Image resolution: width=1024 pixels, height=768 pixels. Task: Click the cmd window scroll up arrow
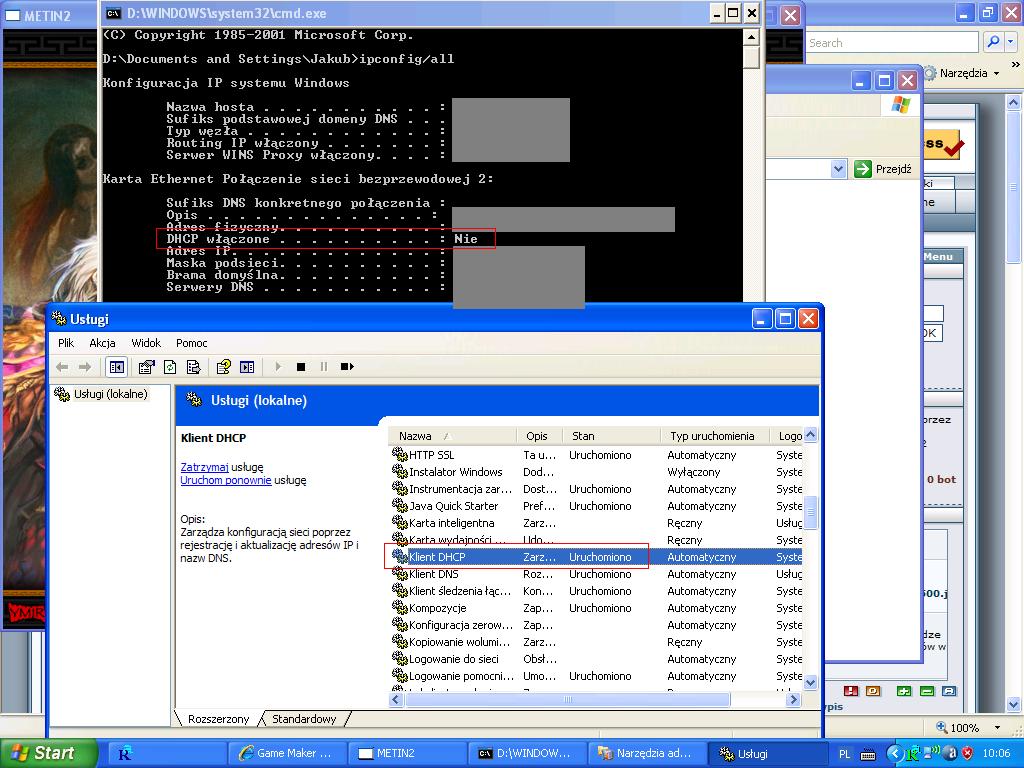[751, 37]
